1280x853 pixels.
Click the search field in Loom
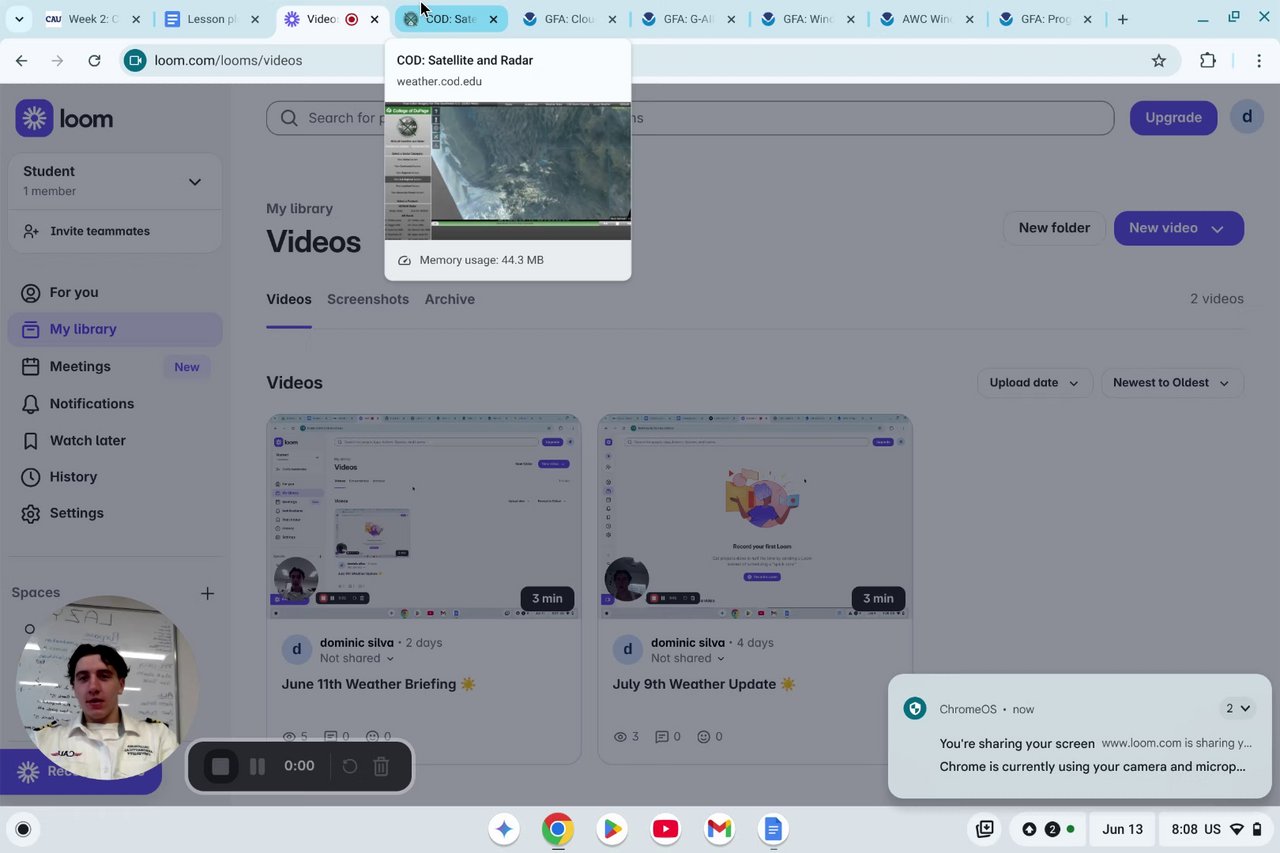pos(690,118)
